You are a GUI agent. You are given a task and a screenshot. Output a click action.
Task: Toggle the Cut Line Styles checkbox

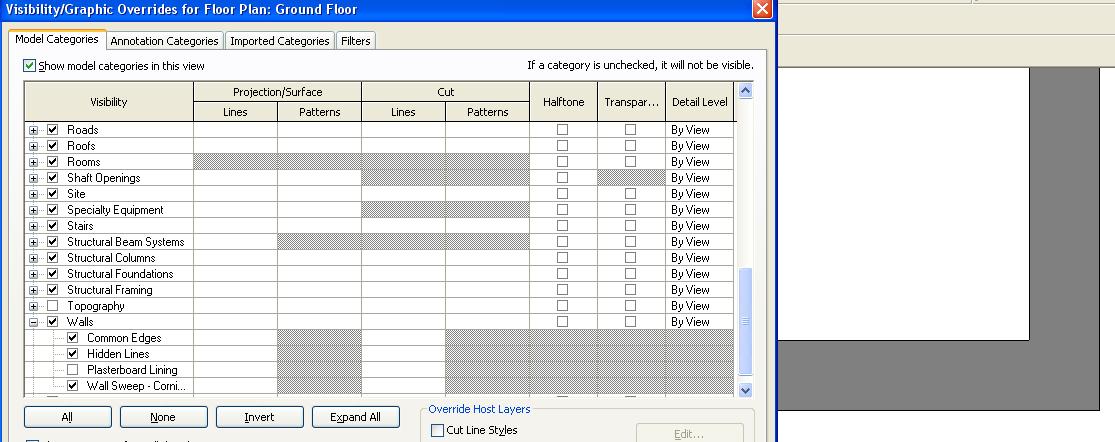point(437,431)
